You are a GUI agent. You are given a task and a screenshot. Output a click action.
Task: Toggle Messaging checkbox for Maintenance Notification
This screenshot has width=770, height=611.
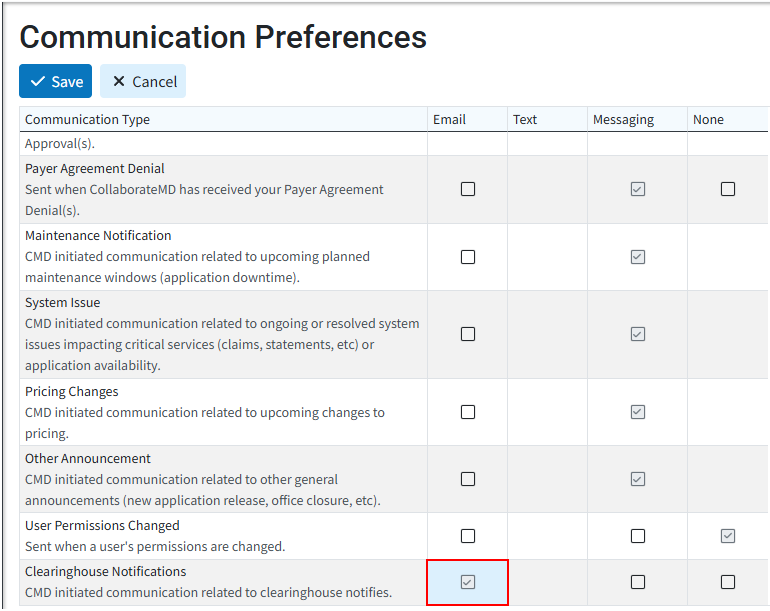click(638, 257)
